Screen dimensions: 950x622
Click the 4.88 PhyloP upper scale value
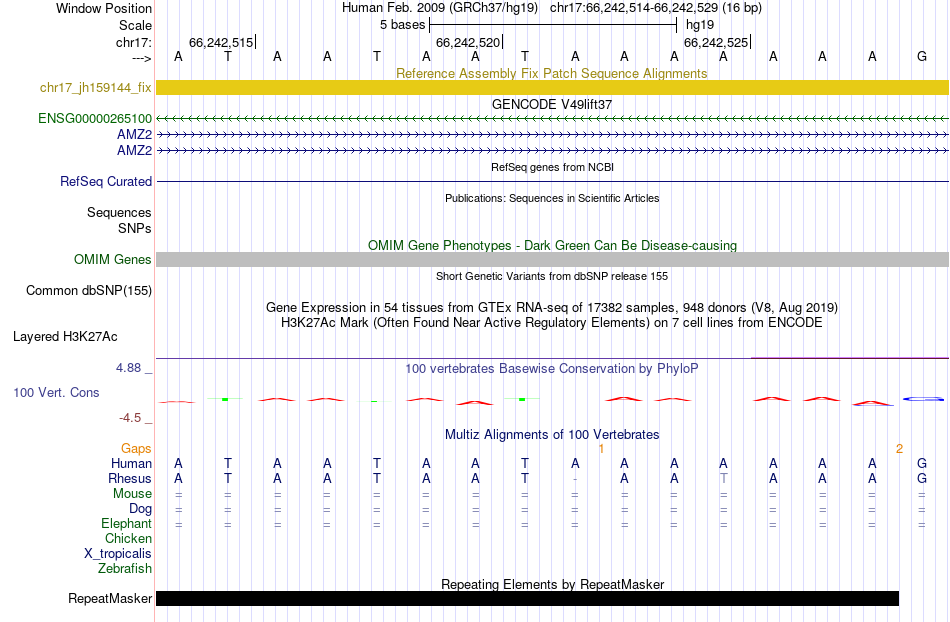(128, 368)
